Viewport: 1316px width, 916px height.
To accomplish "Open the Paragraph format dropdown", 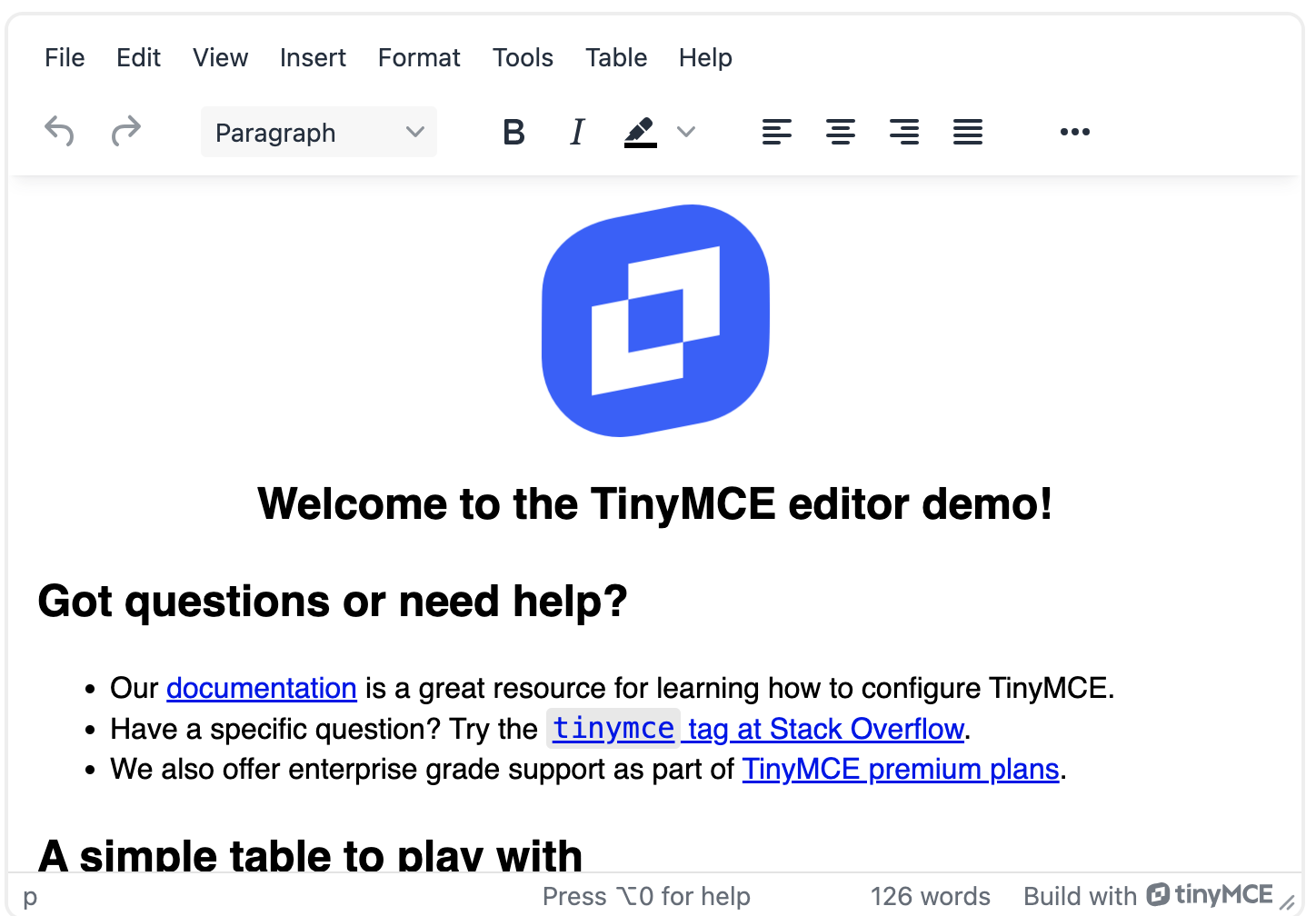I will pyautogui.click(x=319, y=132).
